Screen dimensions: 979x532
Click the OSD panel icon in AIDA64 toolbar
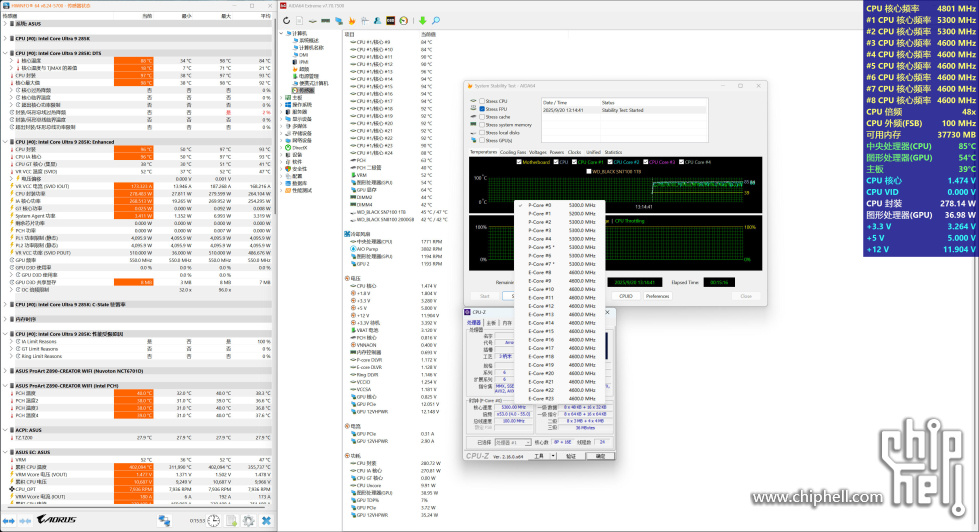point(389,21)
